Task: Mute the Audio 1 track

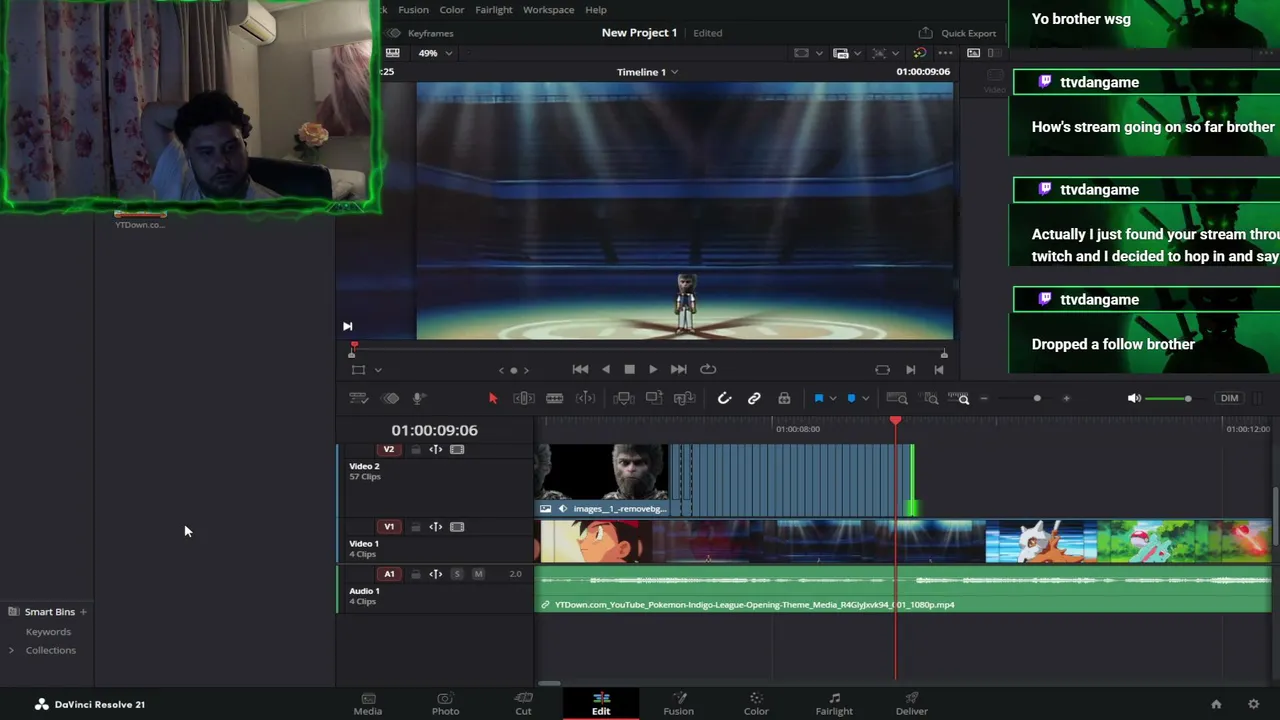Action: point(478,574)
